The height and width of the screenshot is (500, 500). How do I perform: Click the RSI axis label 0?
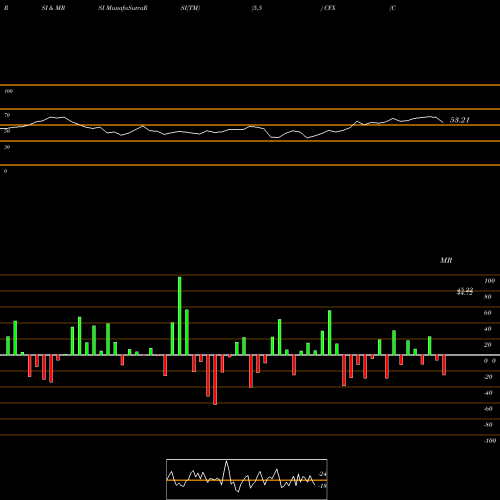pos(5,171)
